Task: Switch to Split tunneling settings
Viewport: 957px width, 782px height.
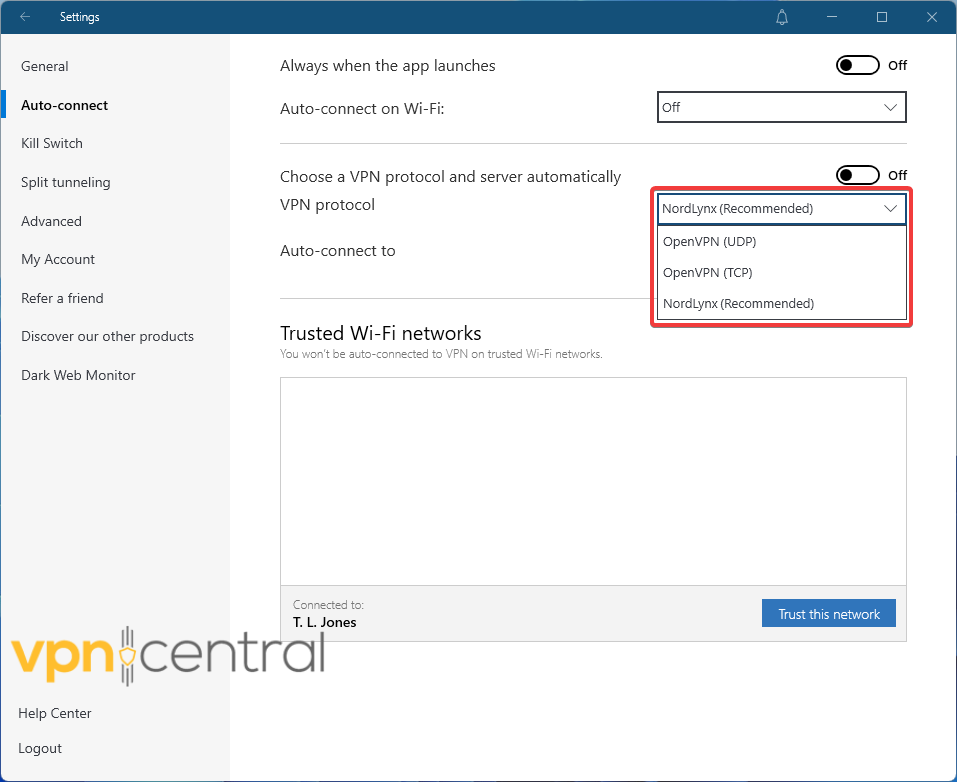Action: tap(66, 182)
